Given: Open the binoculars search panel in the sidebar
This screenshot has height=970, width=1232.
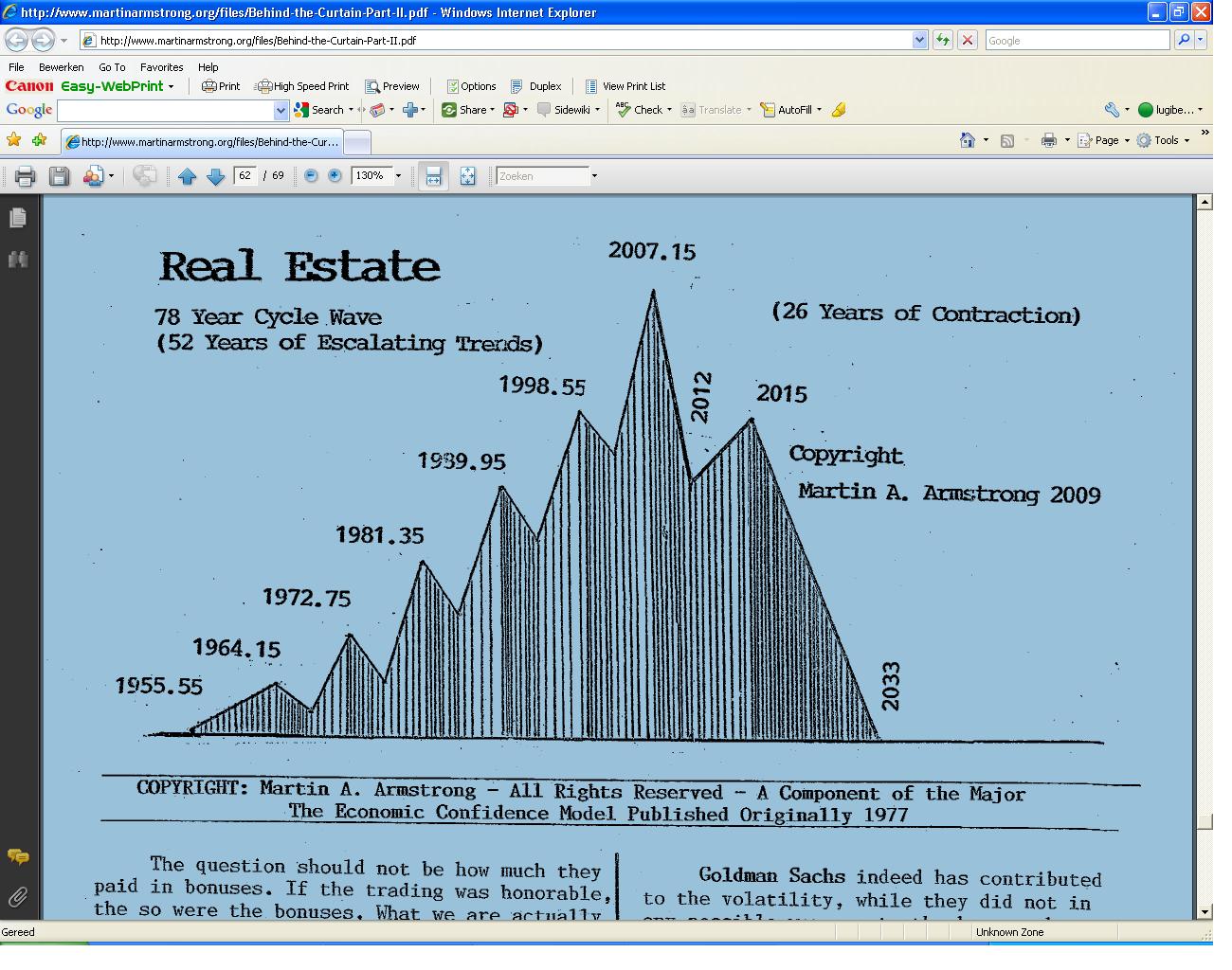Looking at the screenshot, I should [x=18, y=260].
